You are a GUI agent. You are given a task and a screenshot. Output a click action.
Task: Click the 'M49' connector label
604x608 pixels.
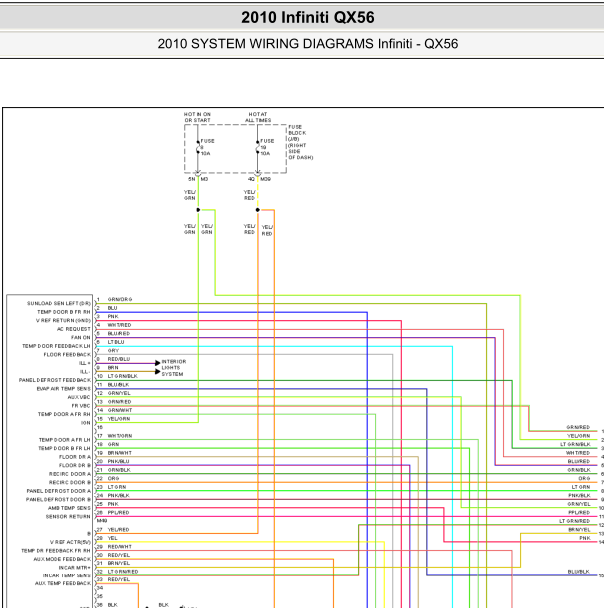coord(102,521)
